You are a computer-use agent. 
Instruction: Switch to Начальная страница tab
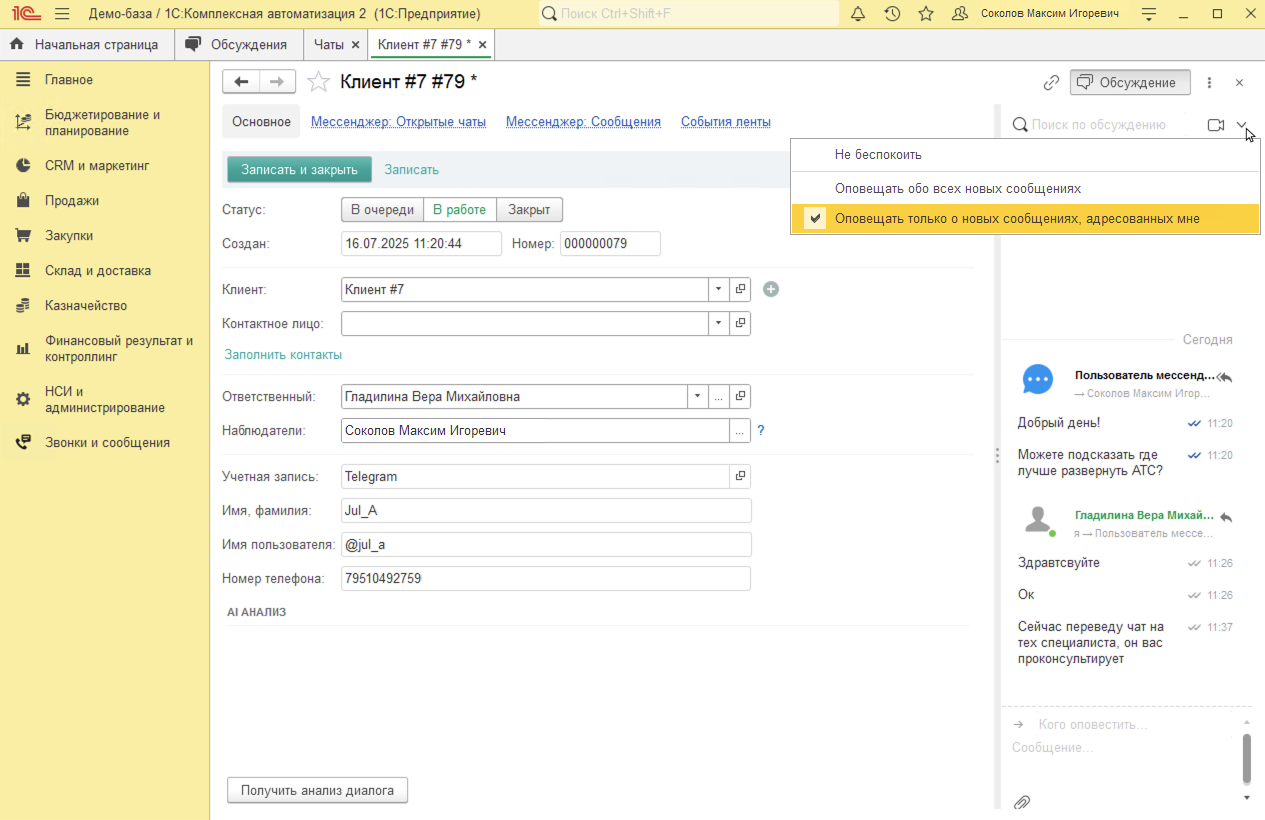tap(87, 45)
